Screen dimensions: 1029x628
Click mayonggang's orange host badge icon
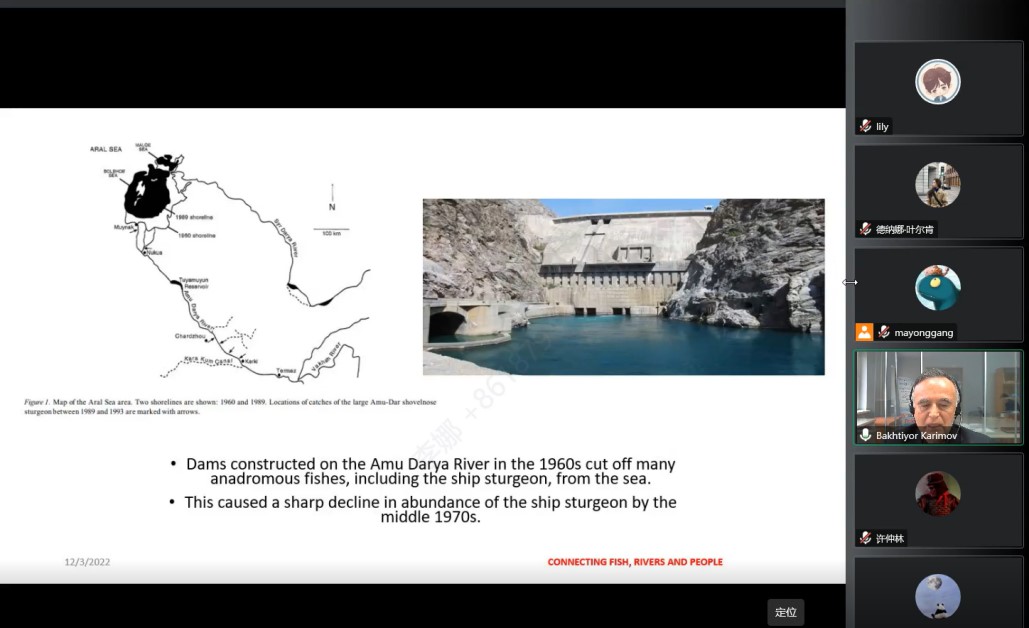coord(864,332)
